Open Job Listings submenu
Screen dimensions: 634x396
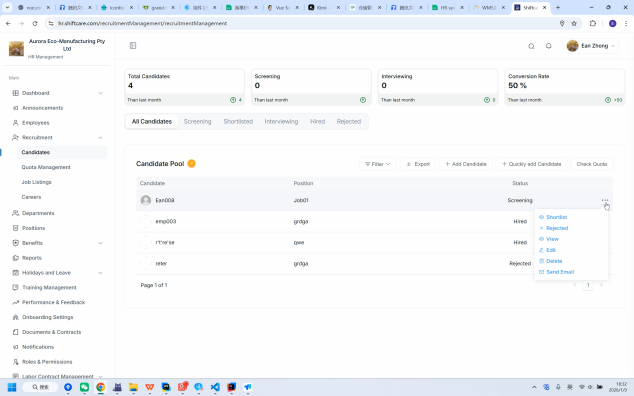(36, 182)
